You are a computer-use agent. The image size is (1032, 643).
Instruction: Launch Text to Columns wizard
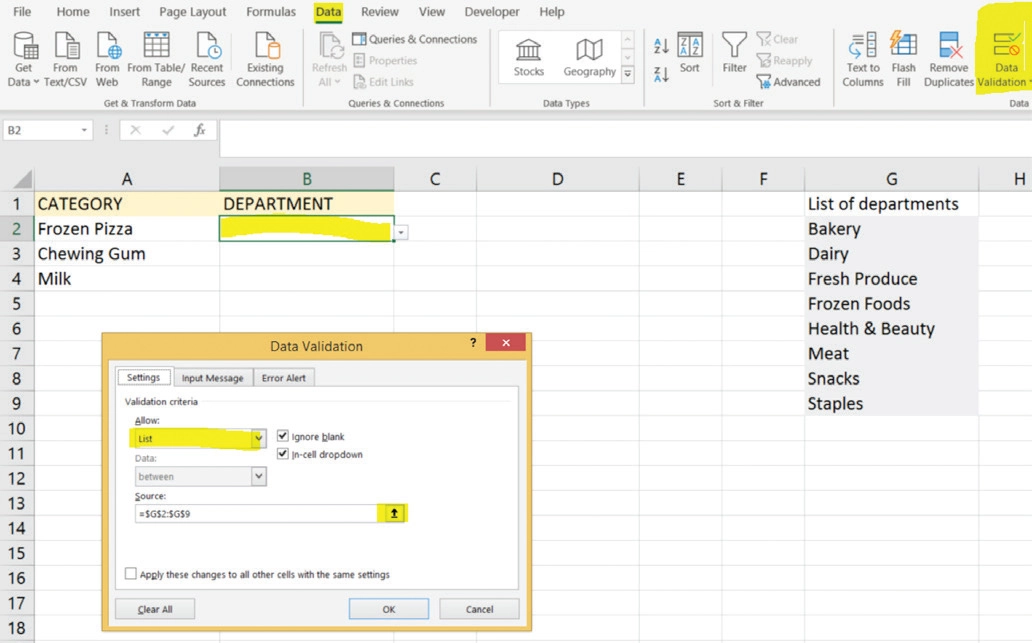pos(863,60)
